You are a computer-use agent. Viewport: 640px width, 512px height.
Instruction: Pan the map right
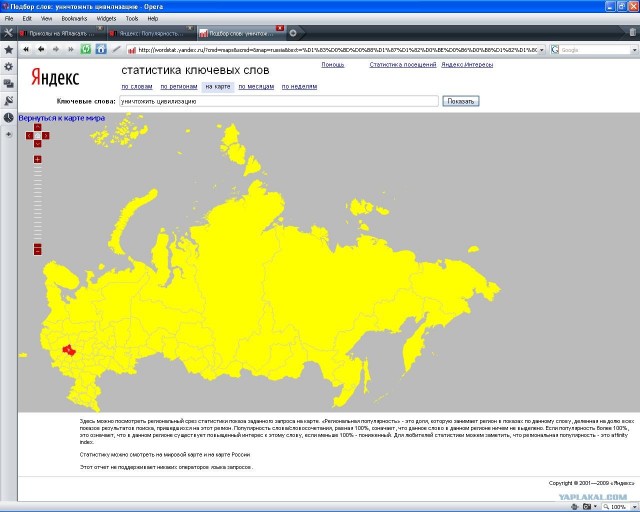coord(46,136)
